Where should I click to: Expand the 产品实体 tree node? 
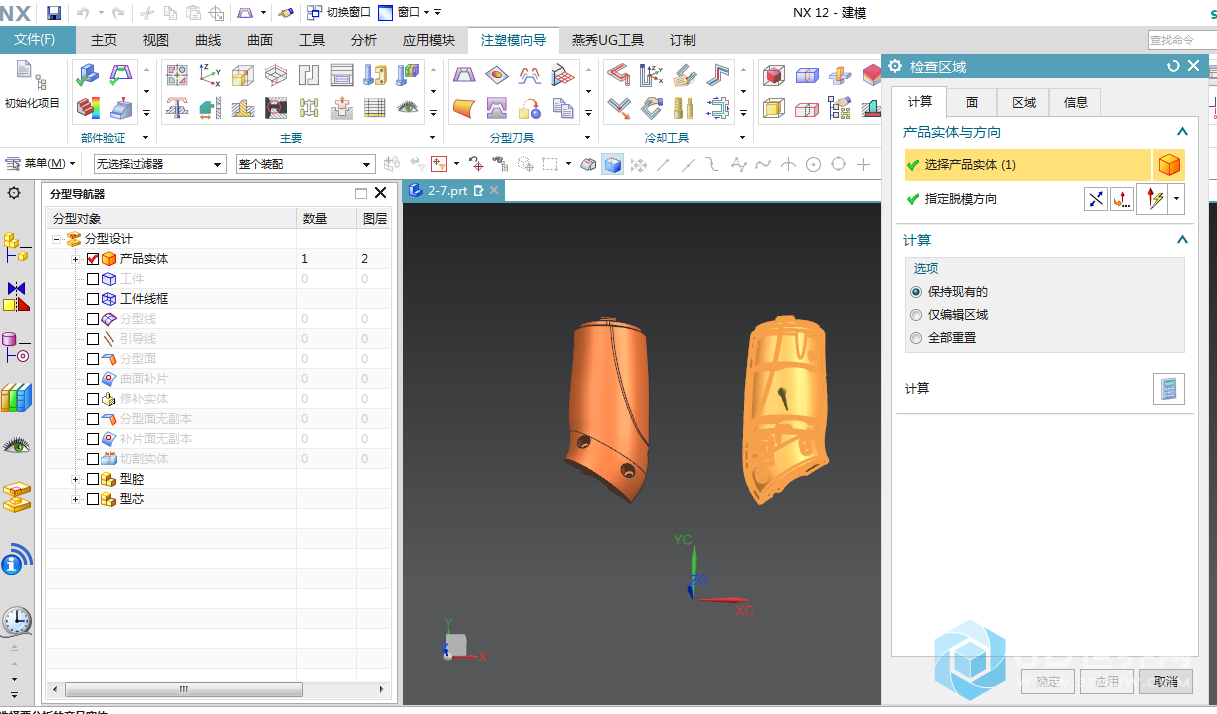click(76, 259)
